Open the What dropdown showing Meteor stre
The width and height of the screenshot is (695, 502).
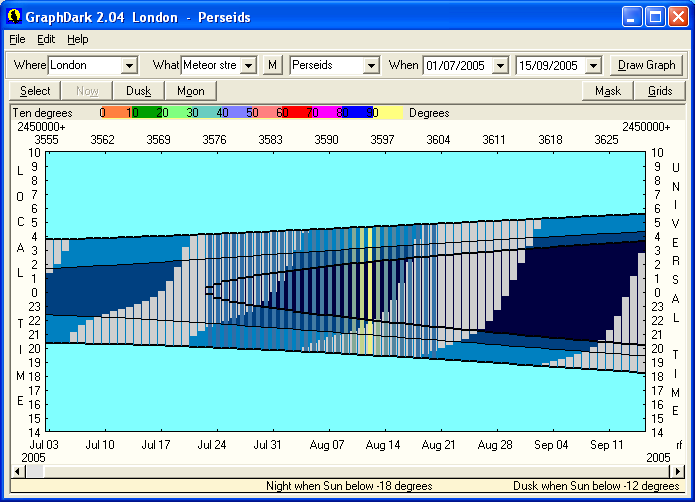tap(247, 65)
